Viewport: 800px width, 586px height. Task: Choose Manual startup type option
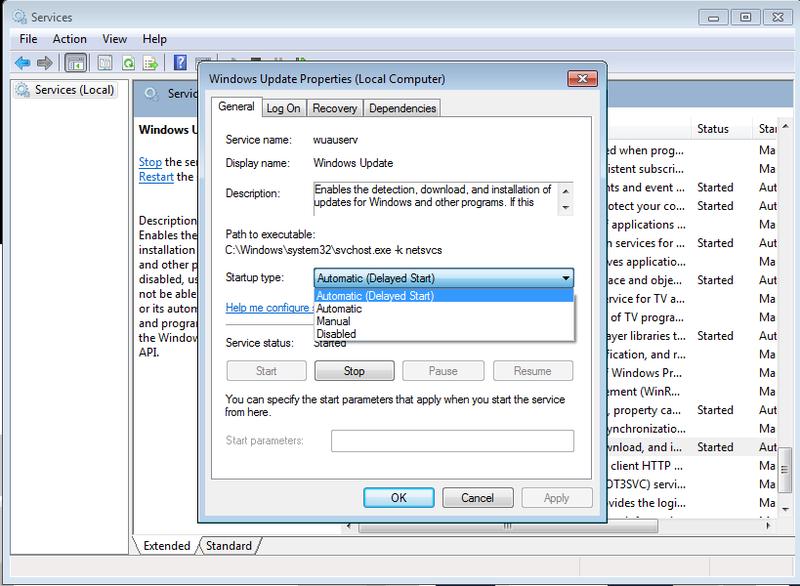click(x=443, y=321)
